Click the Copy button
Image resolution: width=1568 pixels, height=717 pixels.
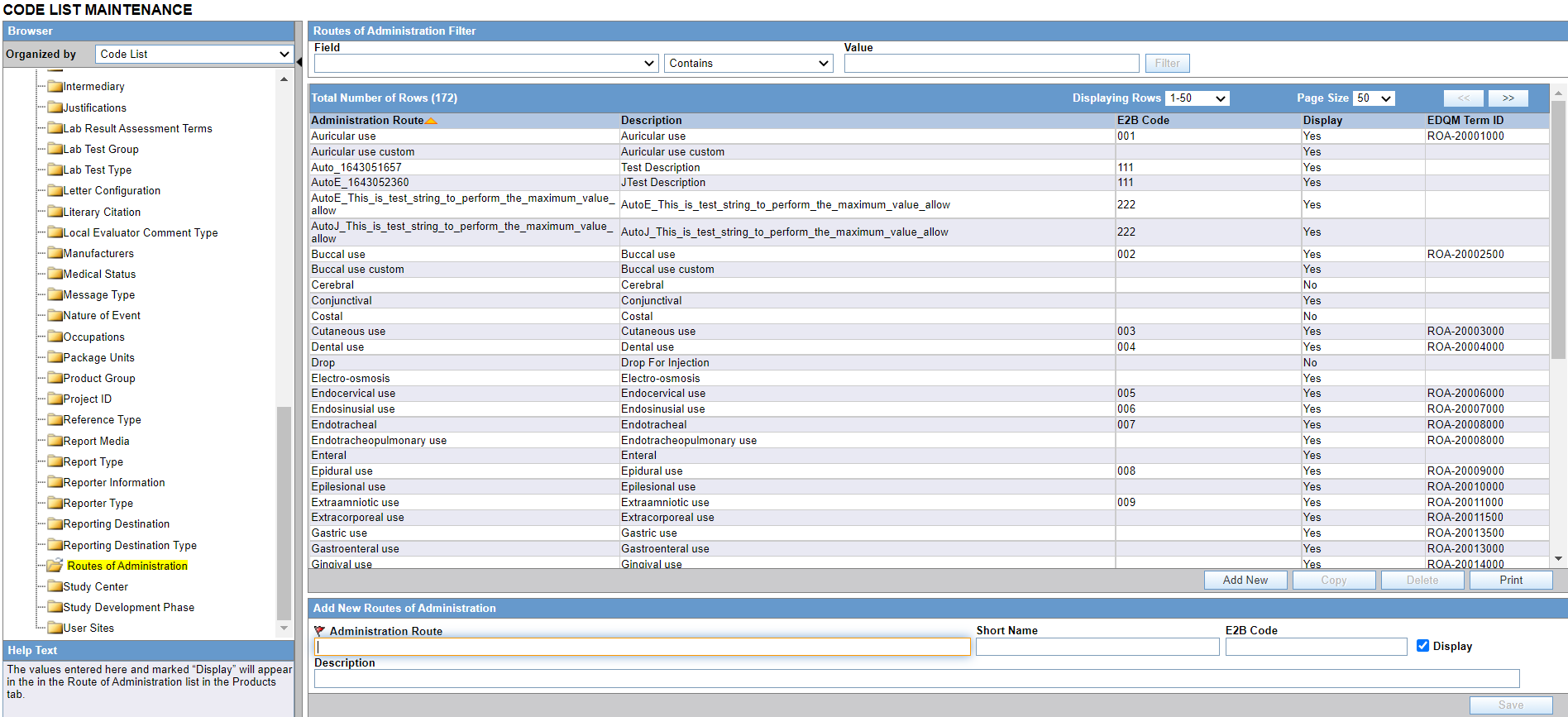[1333, 580]
